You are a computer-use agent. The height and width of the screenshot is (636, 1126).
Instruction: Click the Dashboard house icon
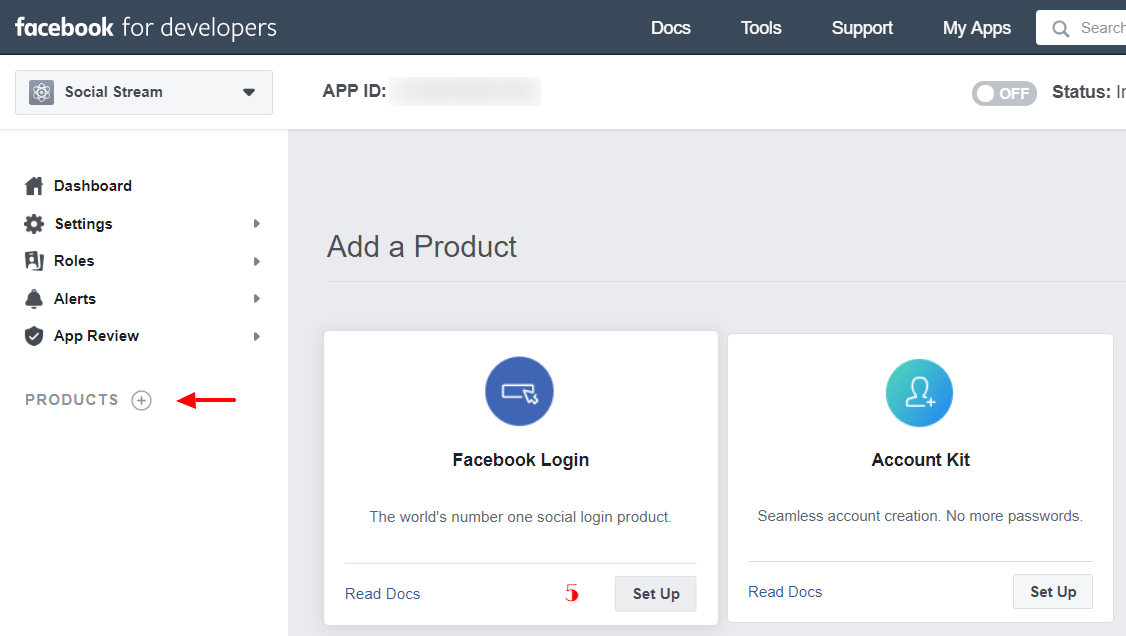(34, 186)
